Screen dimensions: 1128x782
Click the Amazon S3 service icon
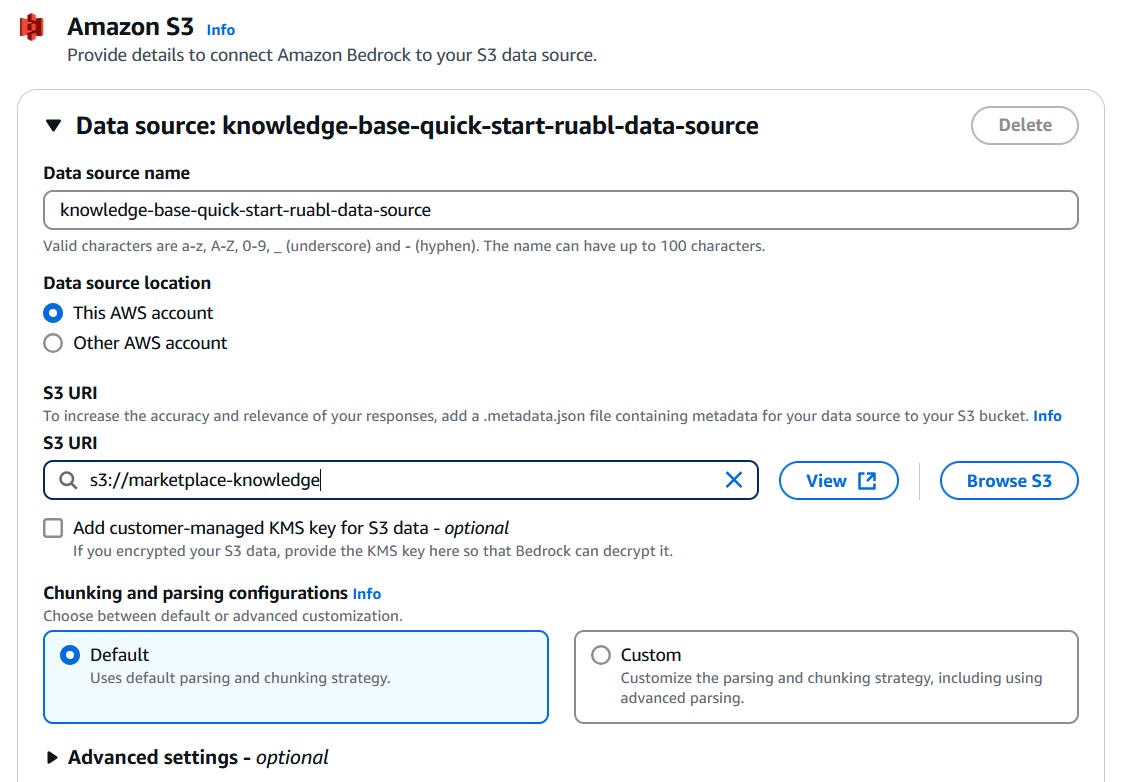click(32, 27)
